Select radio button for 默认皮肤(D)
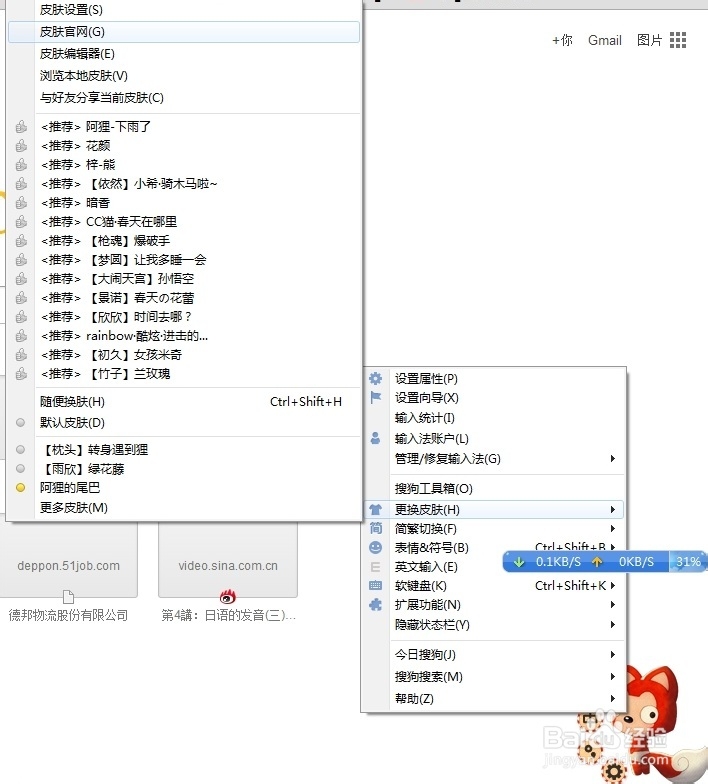Viewport: 708px width, 784px height. pyautogui.click(x=20, y=422)
